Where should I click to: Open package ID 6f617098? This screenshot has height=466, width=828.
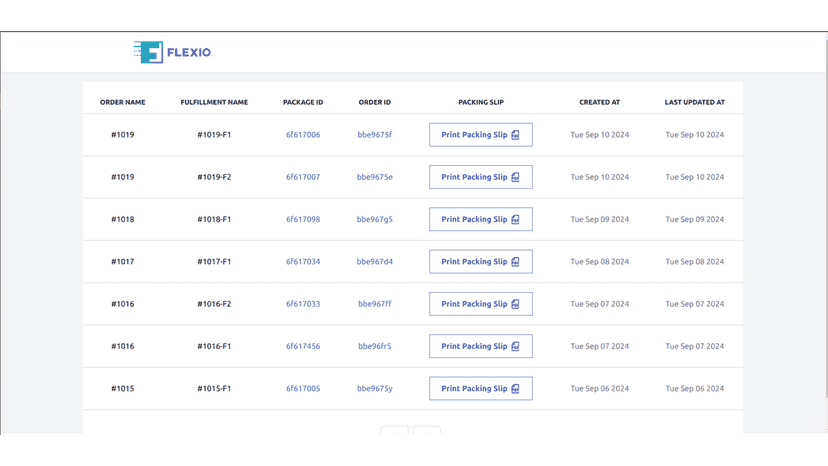tap(303, 219)
